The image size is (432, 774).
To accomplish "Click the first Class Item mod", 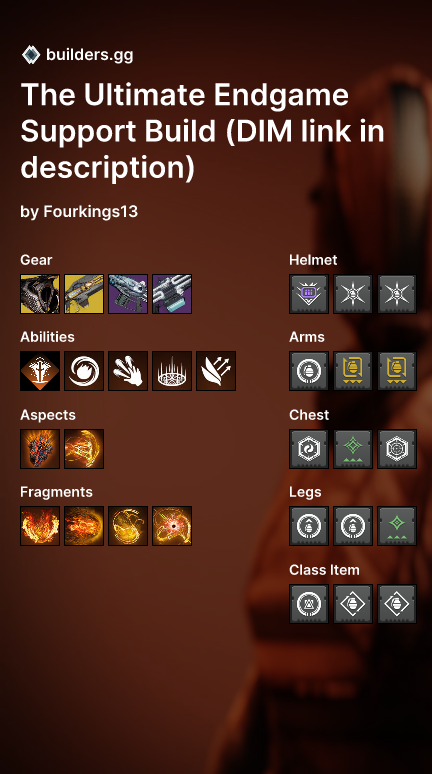I will [309, 604].
